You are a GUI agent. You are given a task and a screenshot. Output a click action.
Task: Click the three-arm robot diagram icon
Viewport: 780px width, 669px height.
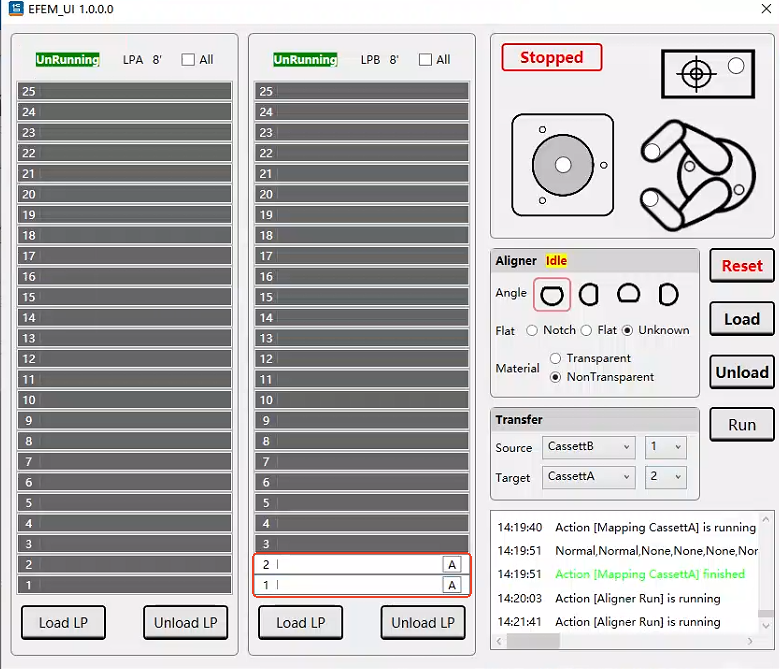693,174
